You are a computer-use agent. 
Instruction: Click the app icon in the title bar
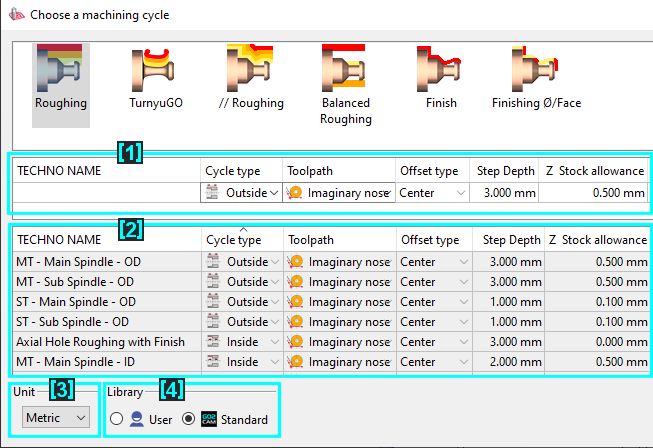(x=15, y=16)
